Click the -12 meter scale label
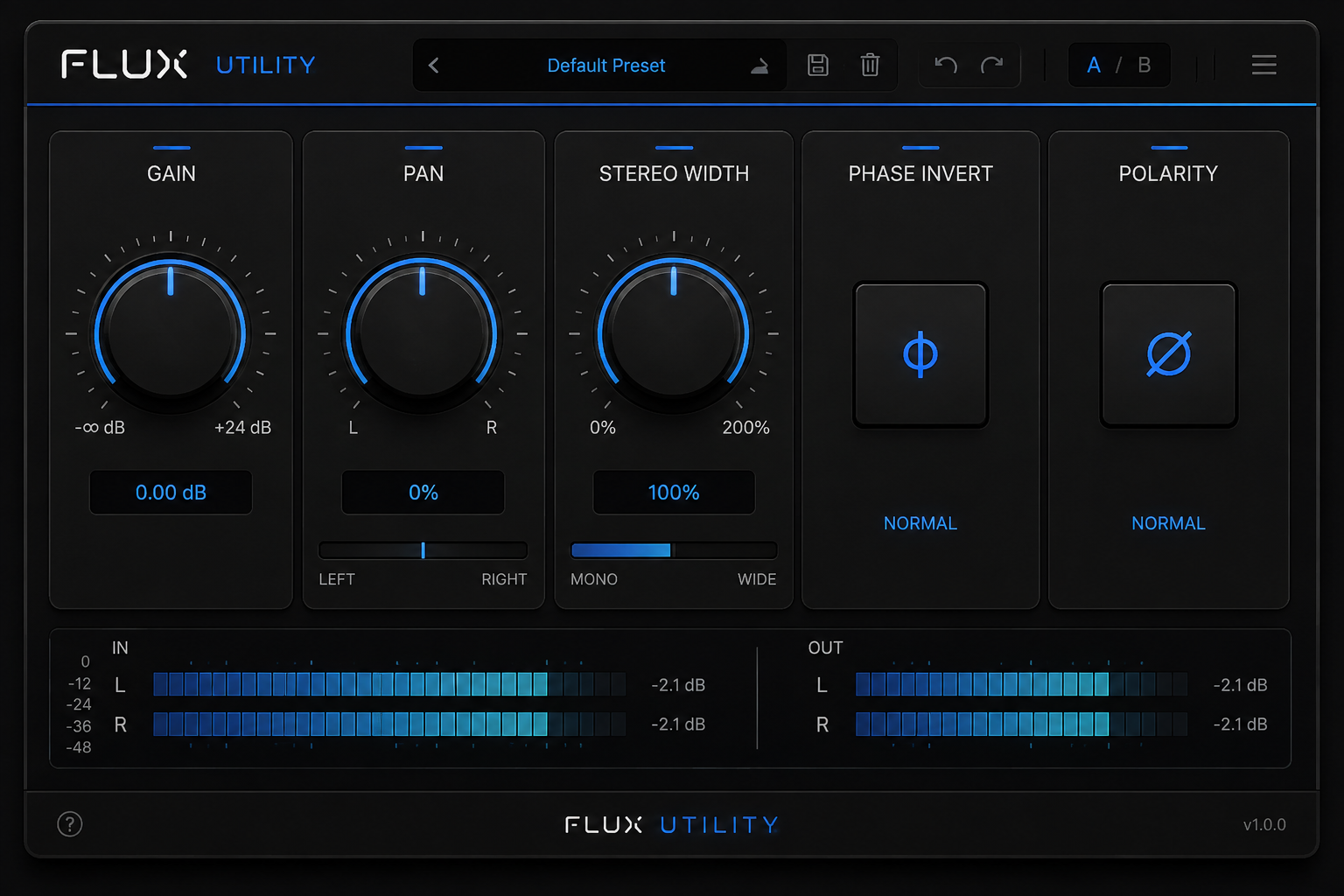 click(80, 683)
